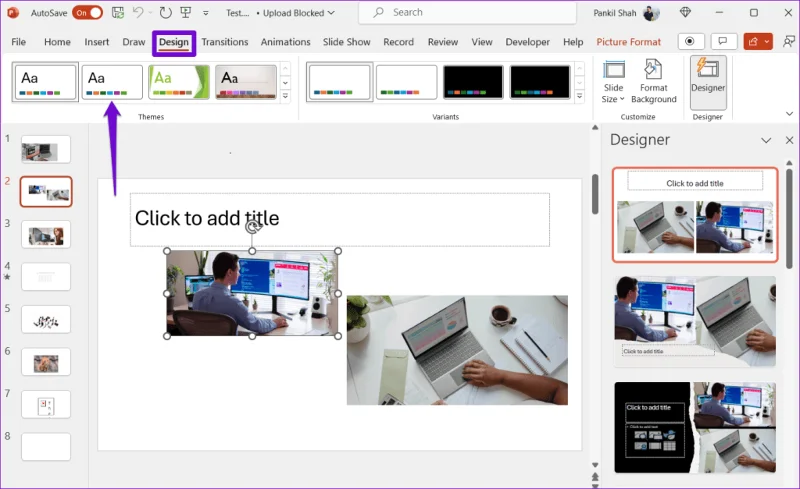The image size is (800, 489).
Task: Select the second black variant
Action: [x=540, y=82]
